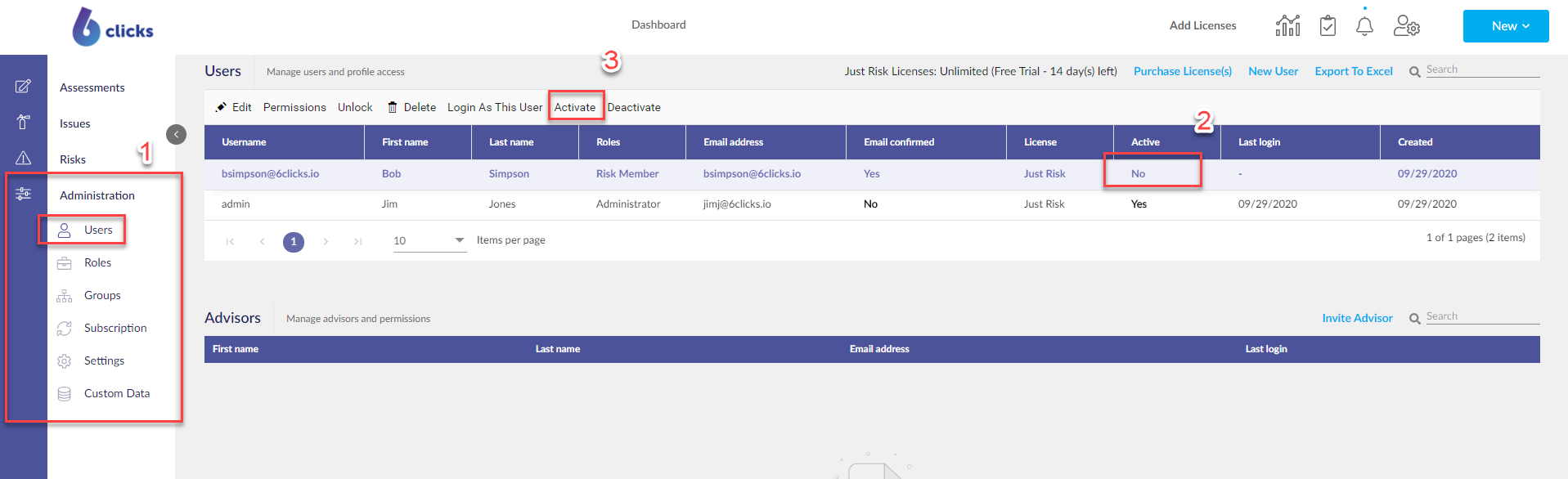1568x479 pixels.
Task: Open Assessments in the side menu
Action: click(x=92, y=87)
